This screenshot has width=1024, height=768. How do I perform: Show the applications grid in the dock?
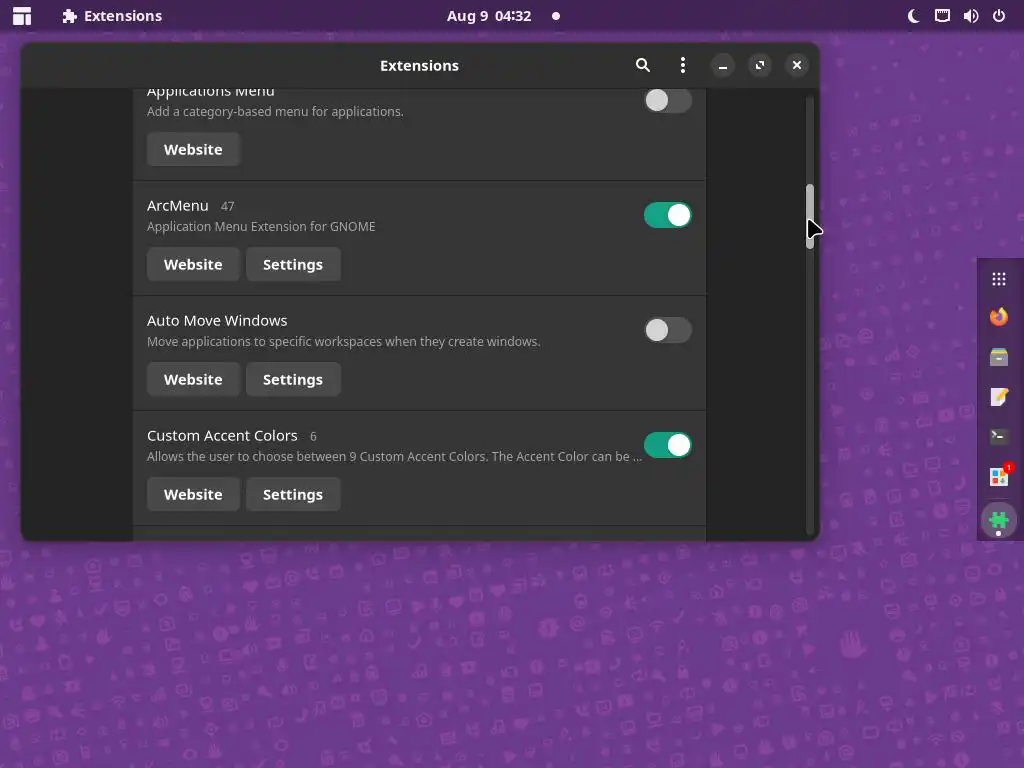pyautogui.click(x=999, y=280)
